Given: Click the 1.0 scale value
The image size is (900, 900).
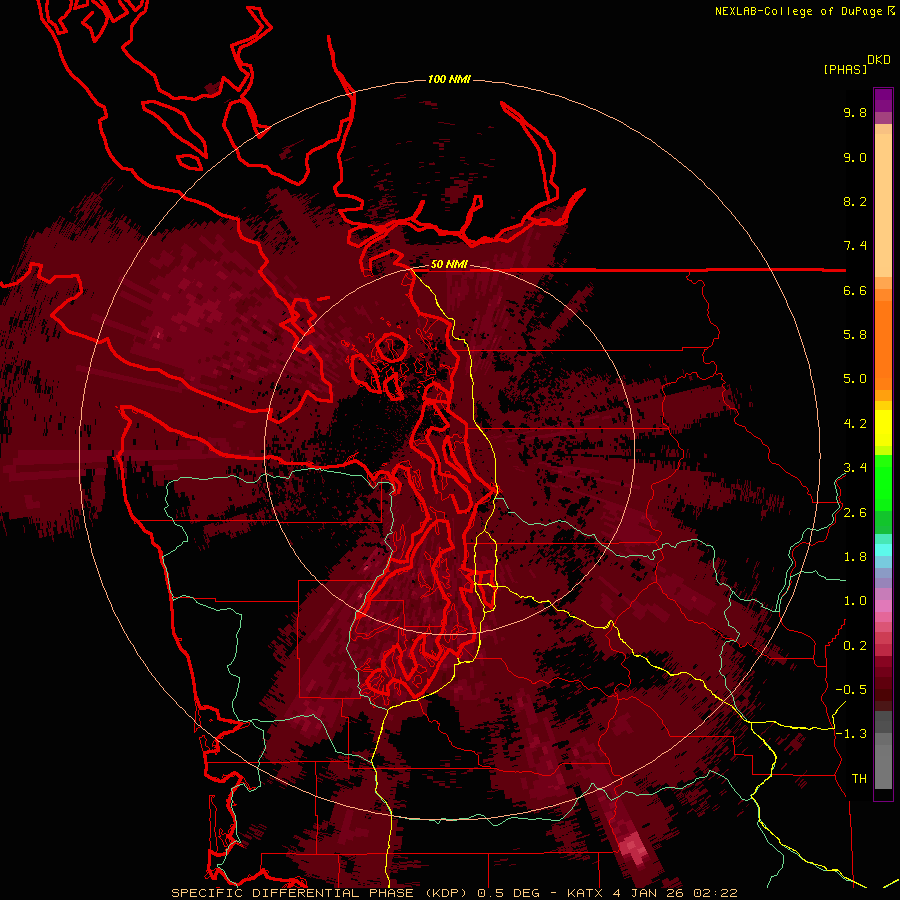Looking at the screenshot, I should (855, 601).
